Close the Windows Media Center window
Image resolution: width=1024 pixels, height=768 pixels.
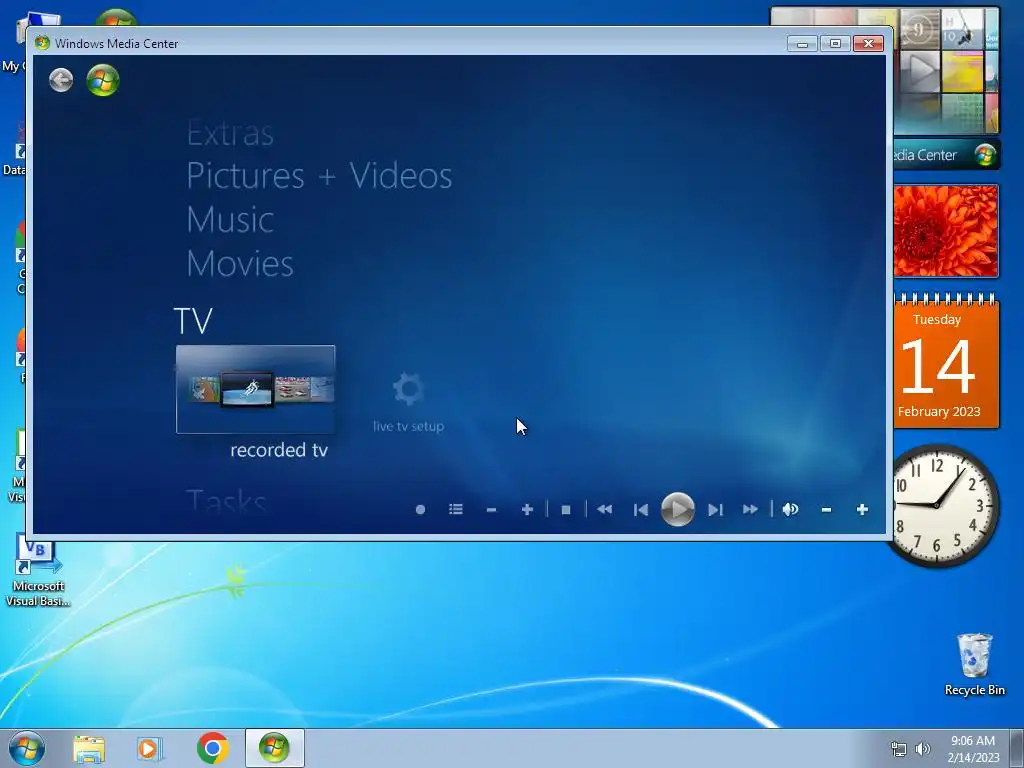(x=869, y=44)
